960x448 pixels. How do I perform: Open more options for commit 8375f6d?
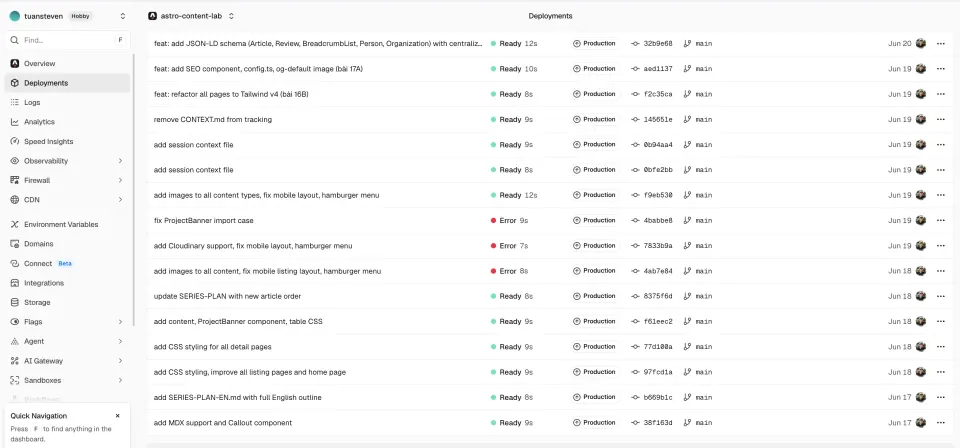click(940, 296)
